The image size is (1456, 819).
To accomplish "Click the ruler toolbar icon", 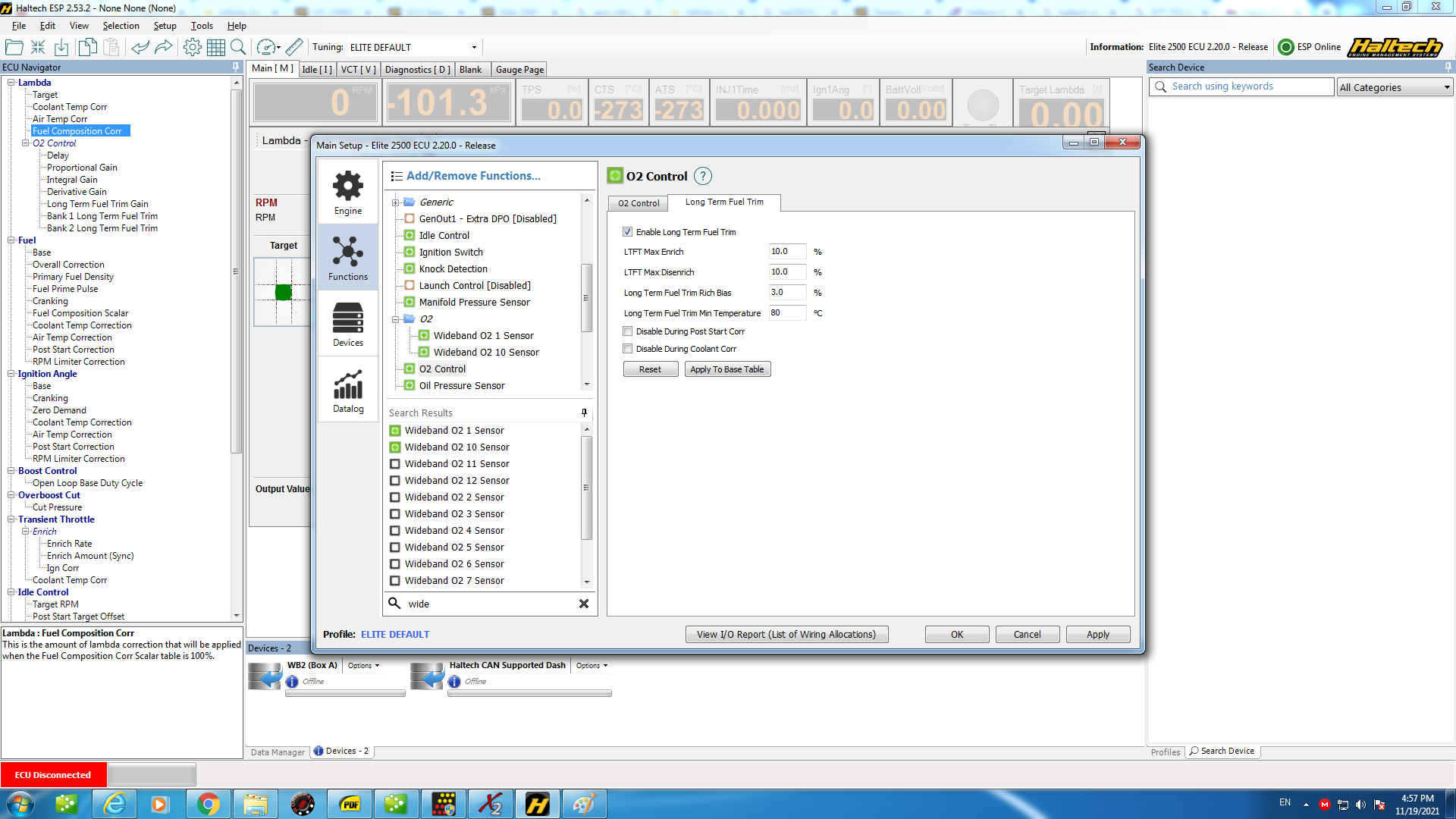I will (x=294, y=47).
